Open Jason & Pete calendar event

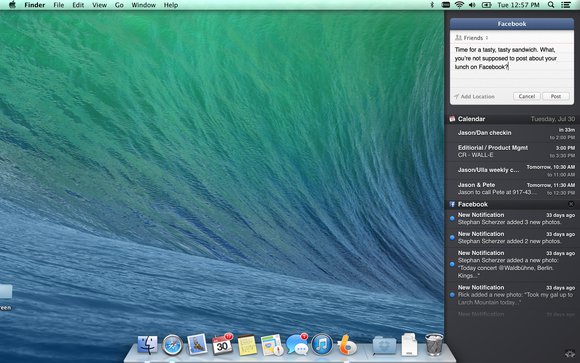pos(512,188)
